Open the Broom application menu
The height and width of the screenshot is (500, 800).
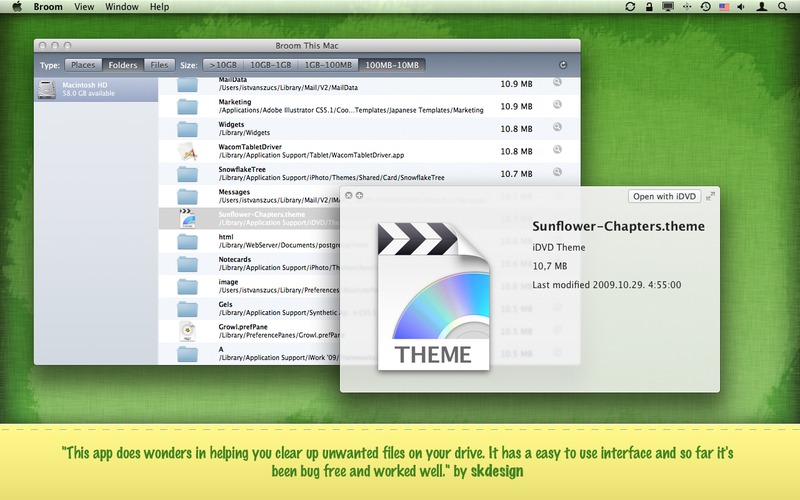tap(47, 7)
